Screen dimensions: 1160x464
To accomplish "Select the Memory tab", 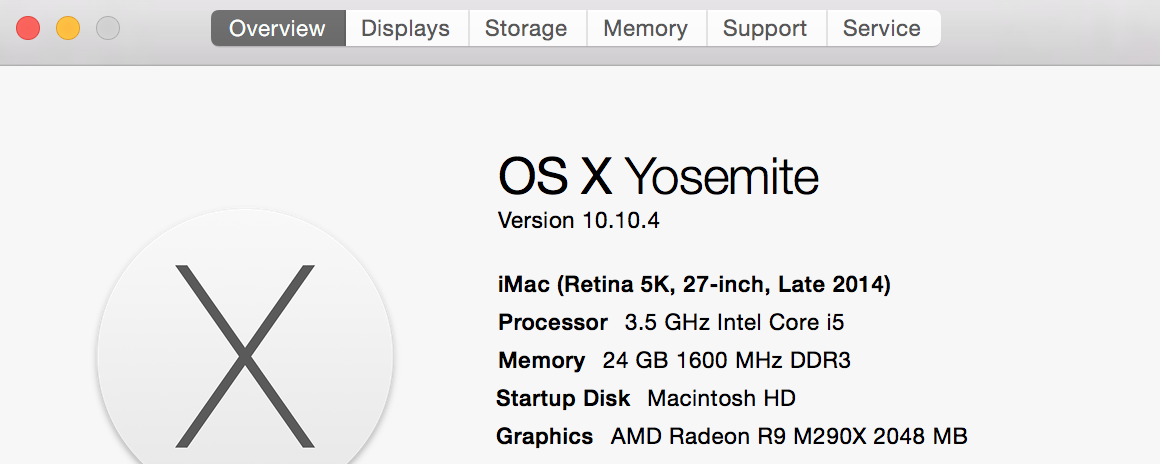I will (x=646, y=28).
